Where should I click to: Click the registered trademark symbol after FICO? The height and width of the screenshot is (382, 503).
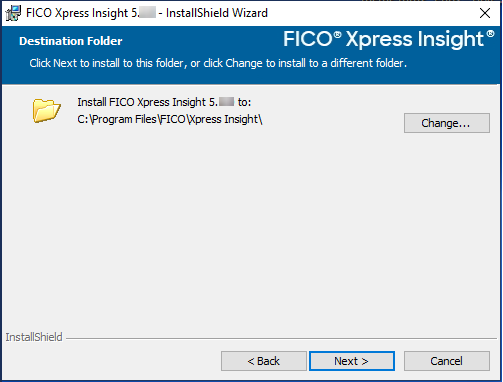(338, 35)
